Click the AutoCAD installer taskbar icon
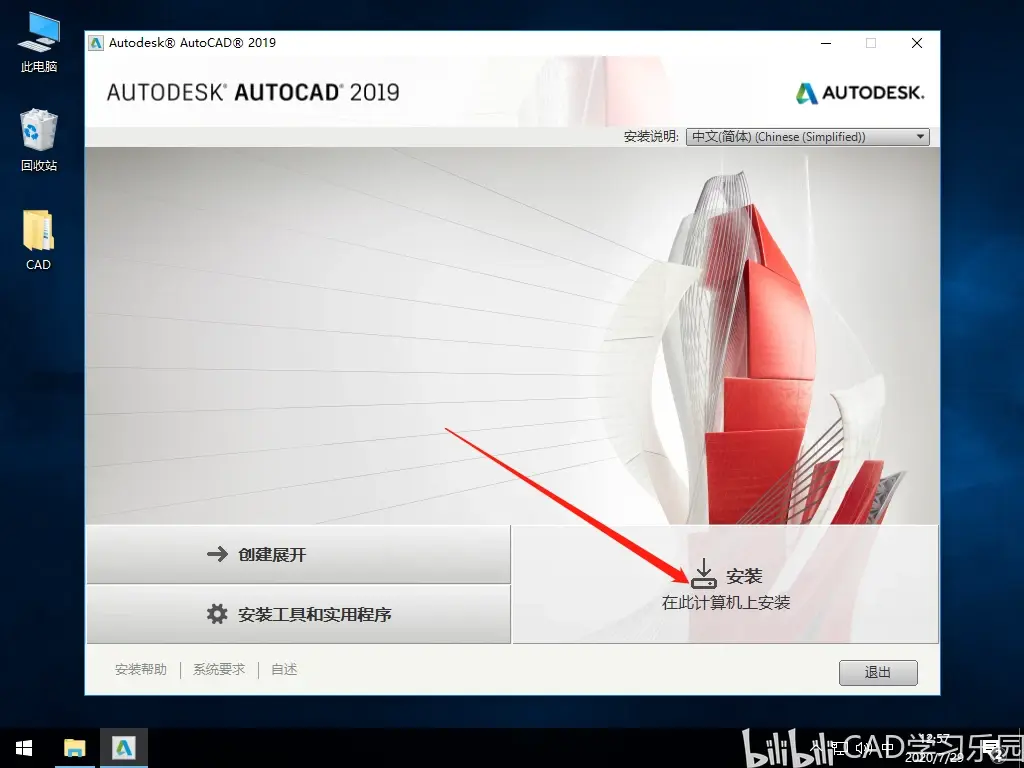The height and width of the screenshot is (768, 1024). tap(123, 748)
